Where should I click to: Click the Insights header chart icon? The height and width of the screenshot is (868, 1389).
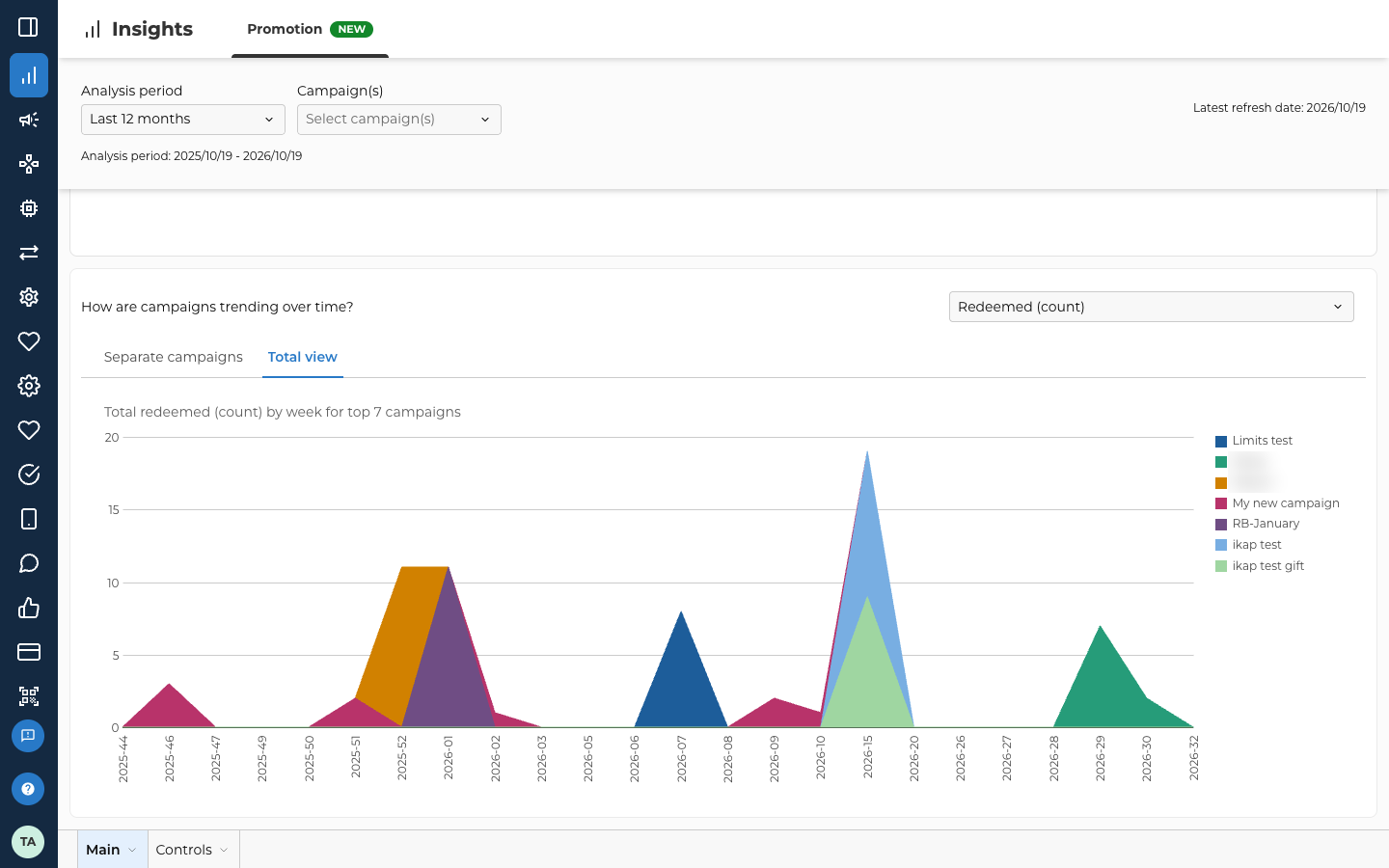93,30
